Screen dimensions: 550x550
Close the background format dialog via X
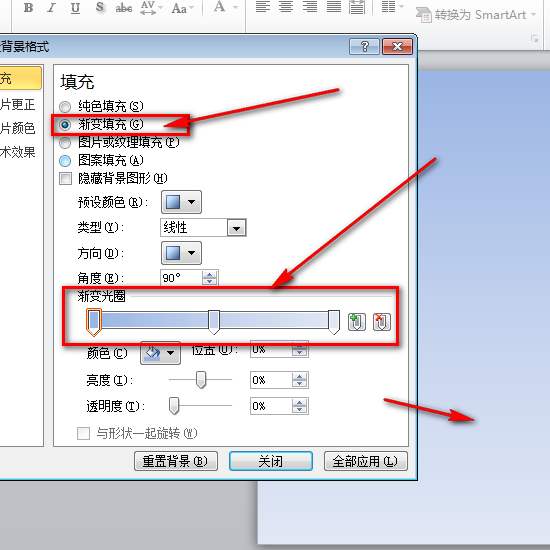397,46
